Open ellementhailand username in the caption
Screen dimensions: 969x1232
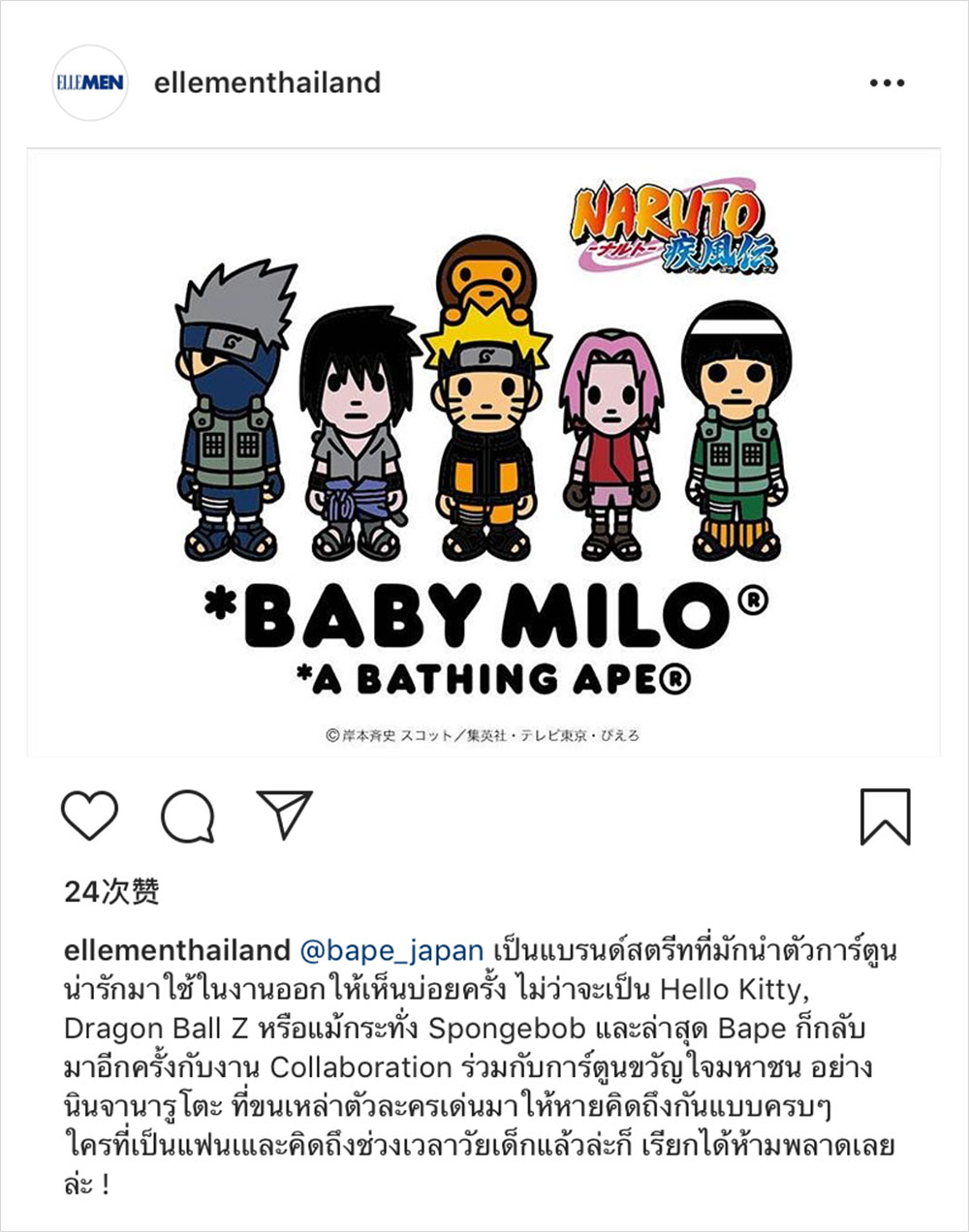coord(177,950)
